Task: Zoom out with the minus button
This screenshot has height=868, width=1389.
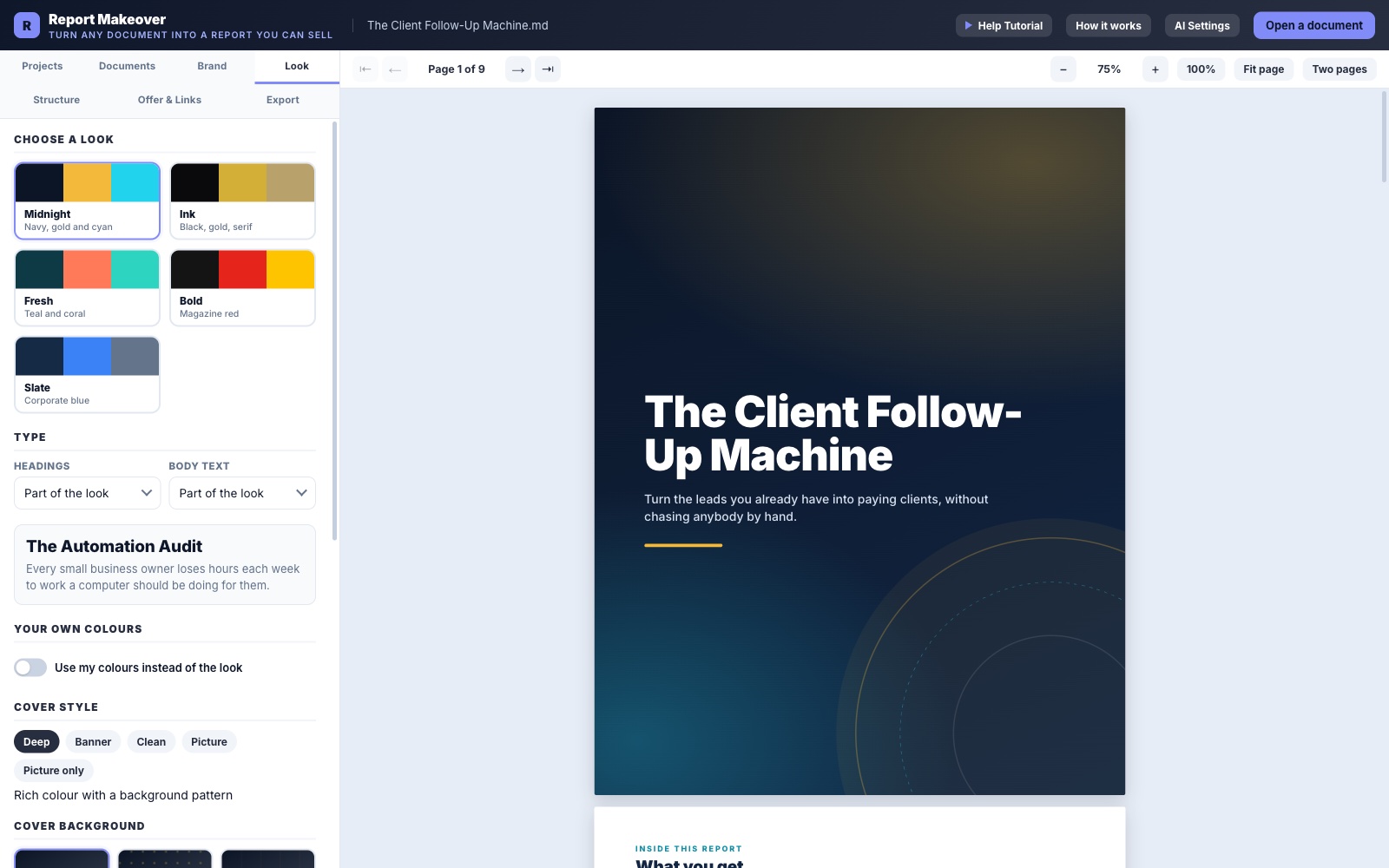Action: click(x=1063, y=69)
